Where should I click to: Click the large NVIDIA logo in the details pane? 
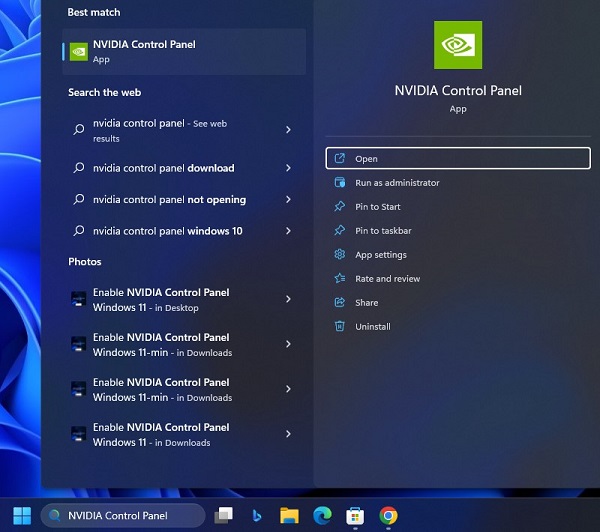pyautogui.click(x=458, y=45)
